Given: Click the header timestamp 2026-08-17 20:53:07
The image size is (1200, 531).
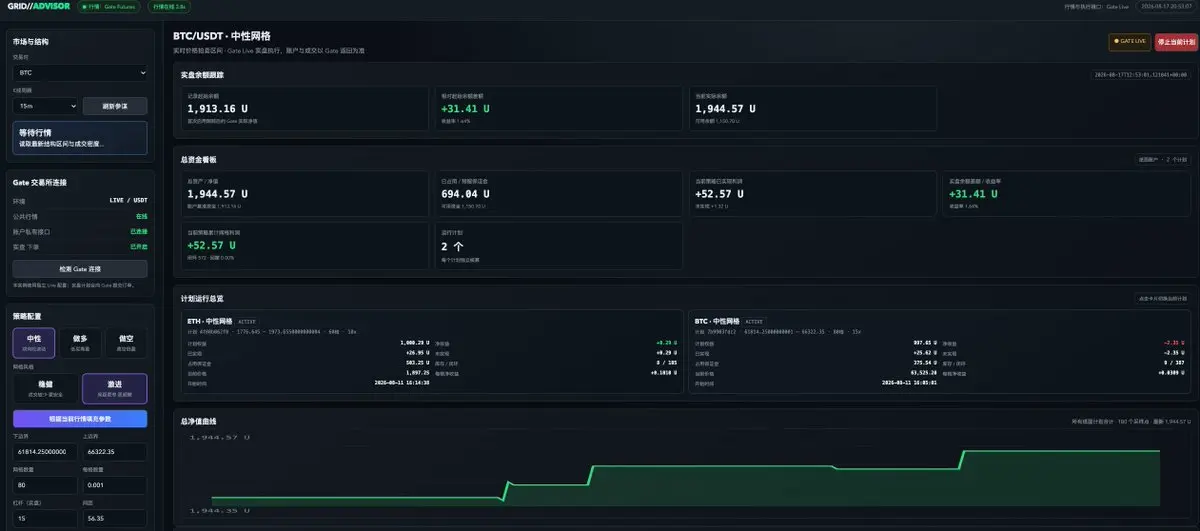Looking at the screenshot, I should point(1168,6).
